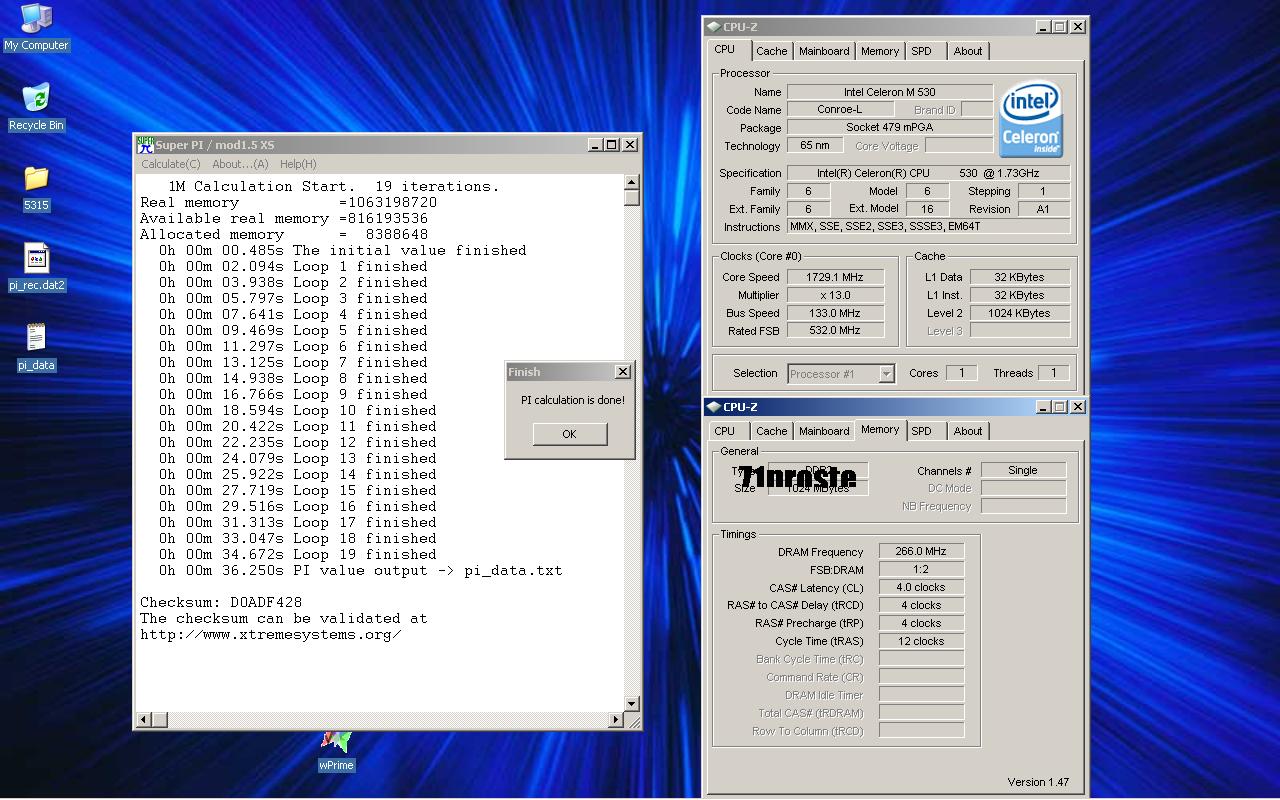Click the Instructions field listing MMX, SSE
The height and width of the screenshot is (800, 1280).
(928, 226)
